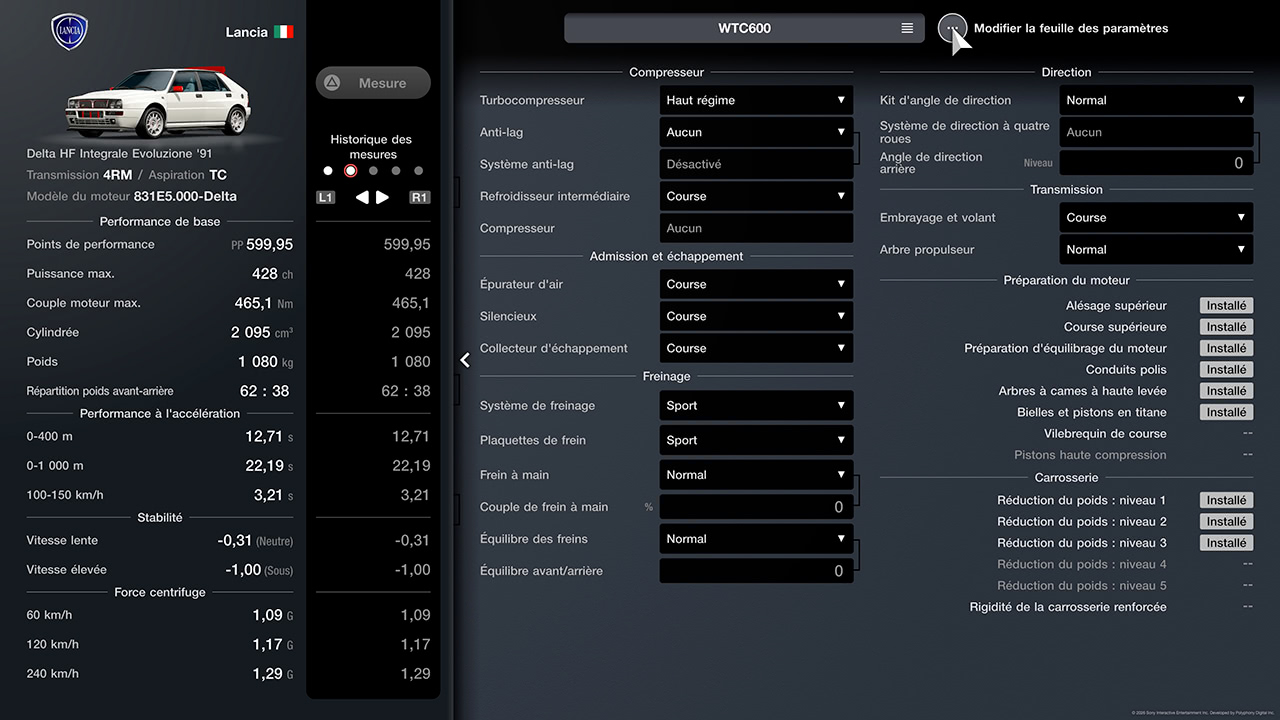Open the Épurateur d'air dropdown
Viewport: 1280px width, 720px height.
click(756, 284)
